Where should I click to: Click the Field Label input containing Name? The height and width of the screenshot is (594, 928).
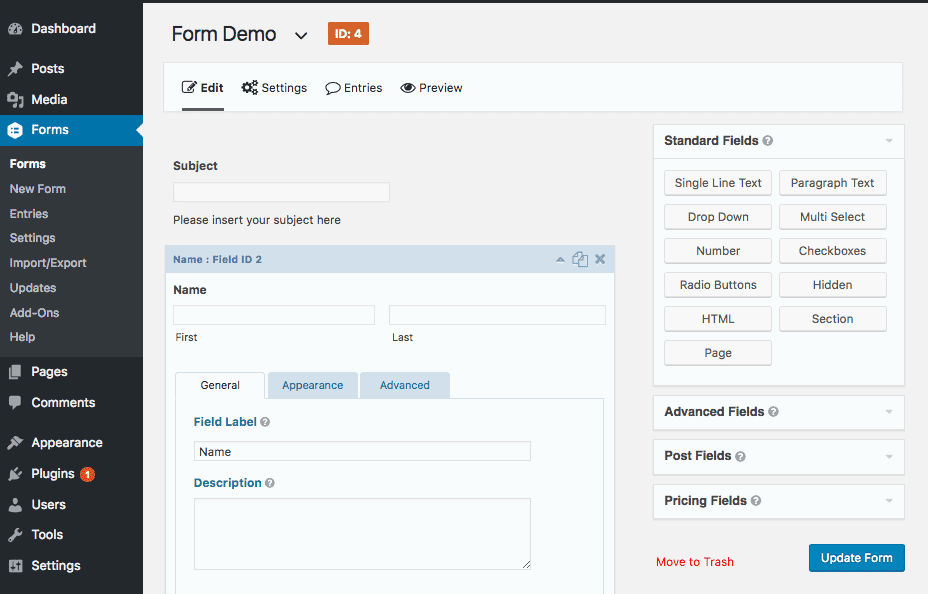tap(362, 451)
